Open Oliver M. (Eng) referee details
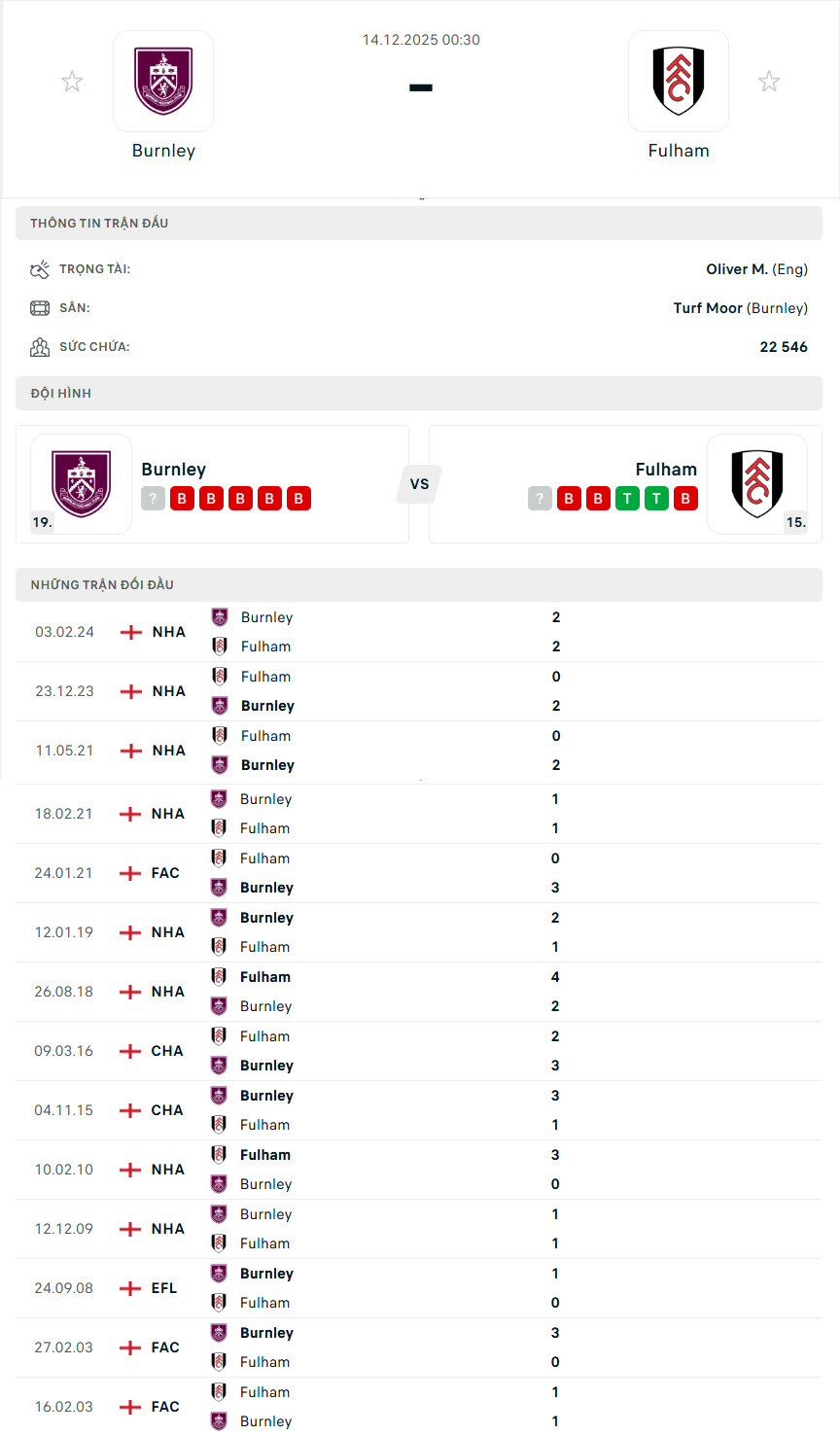840x1435 pixels. [756, 268]
